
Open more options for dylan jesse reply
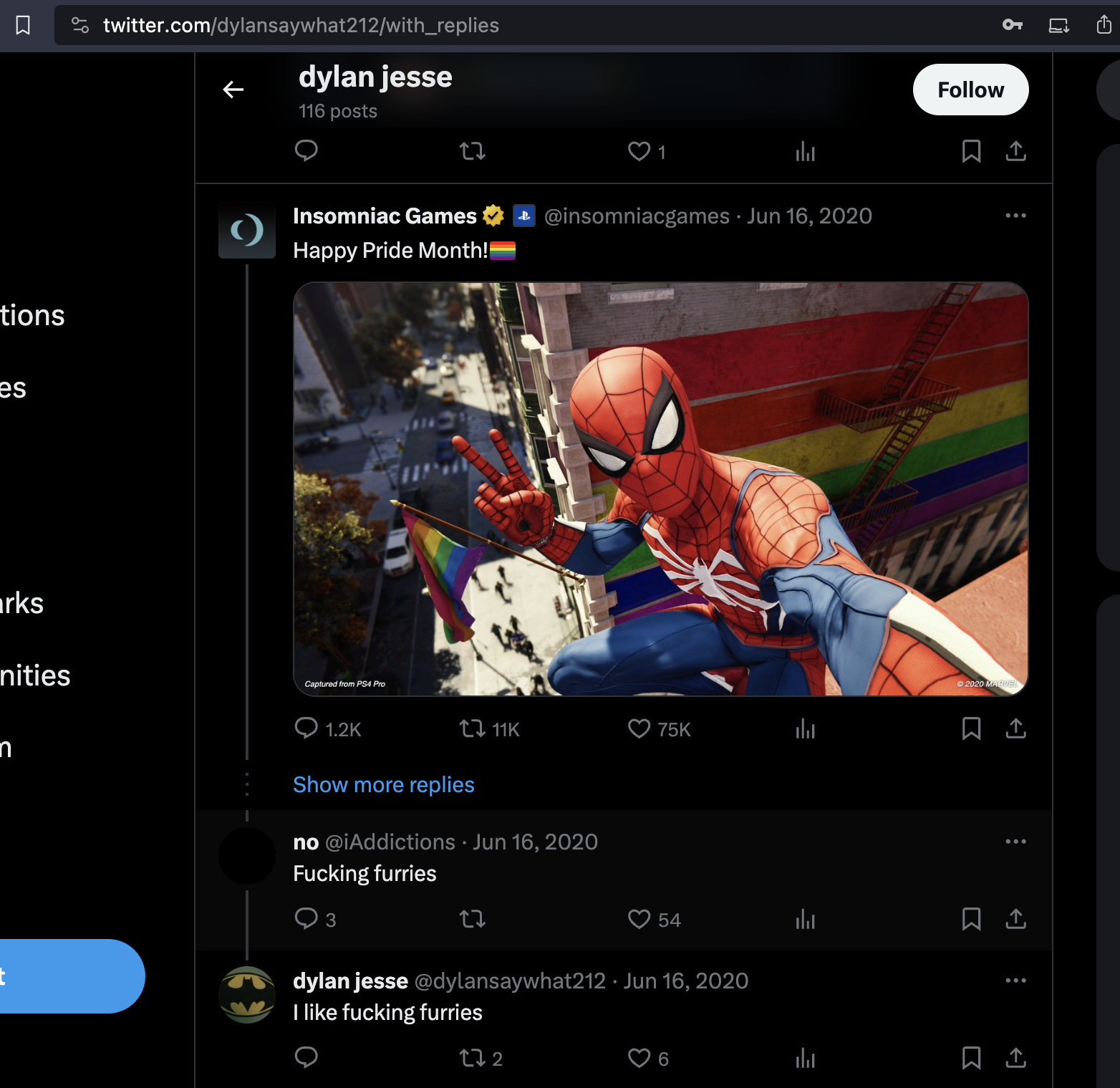(1015, 981)
